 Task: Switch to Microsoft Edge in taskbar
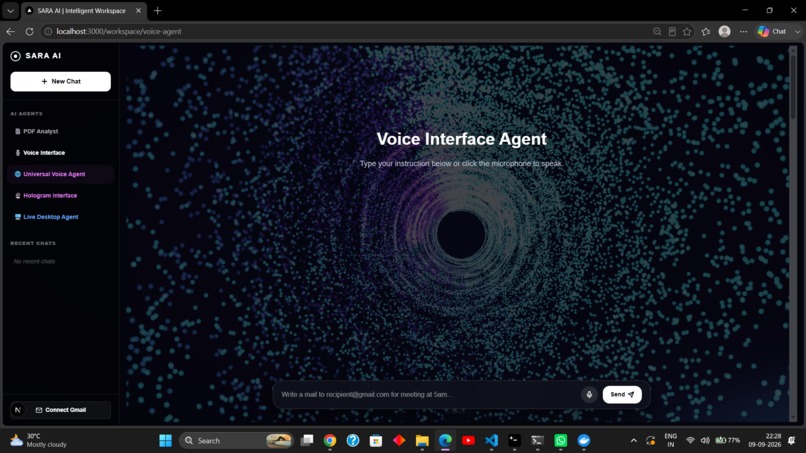tap(445, 441)
